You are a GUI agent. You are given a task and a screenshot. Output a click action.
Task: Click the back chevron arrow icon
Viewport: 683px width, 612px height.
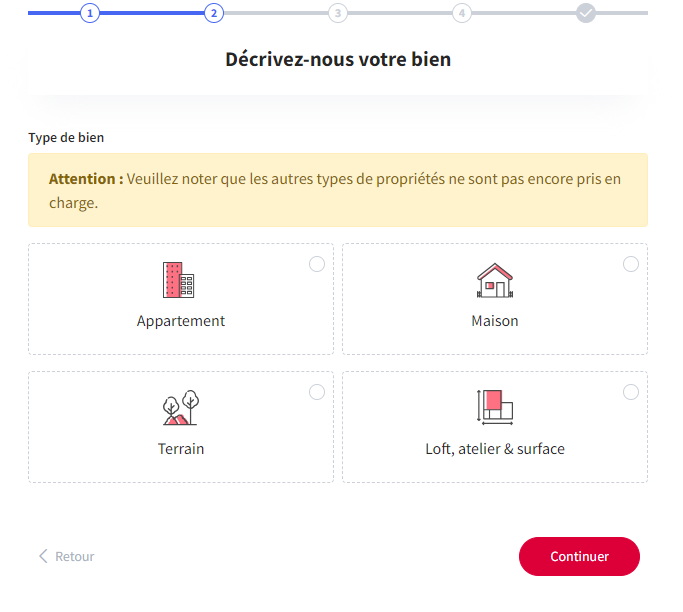point(43,556)
